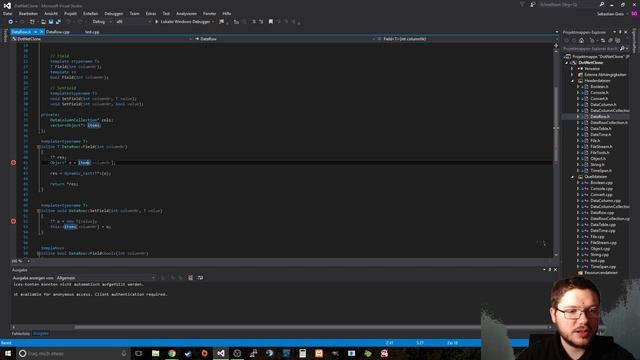Switch to the test.cpp editor tab

tap(92, 32)
